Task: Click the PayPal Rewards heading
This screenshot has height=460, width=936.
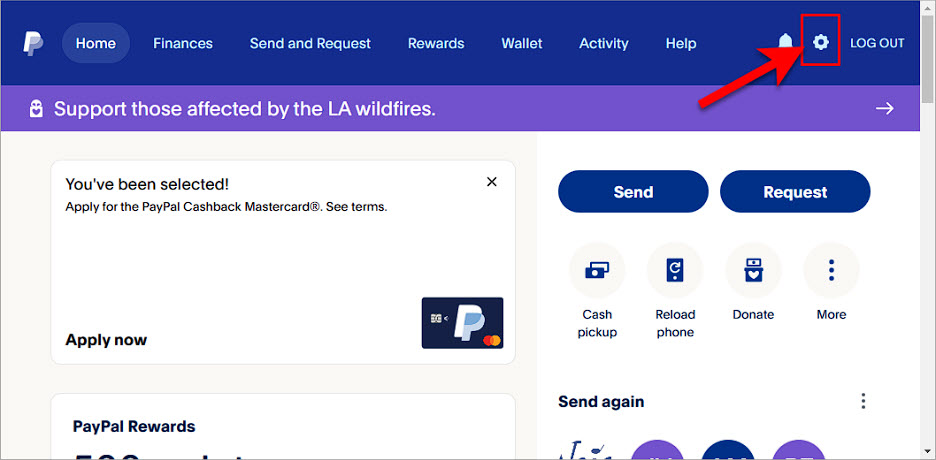Action: [134, 427]
